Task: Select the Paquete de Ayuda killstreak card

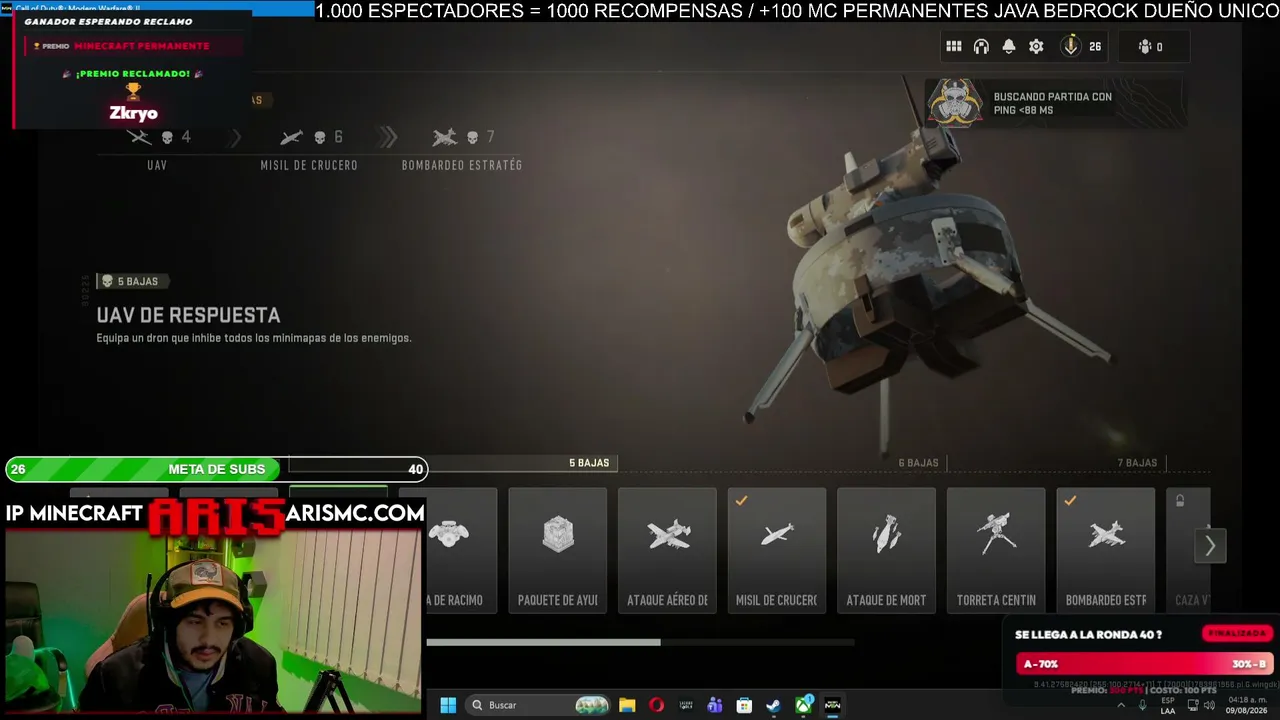Action: point(558,550)
